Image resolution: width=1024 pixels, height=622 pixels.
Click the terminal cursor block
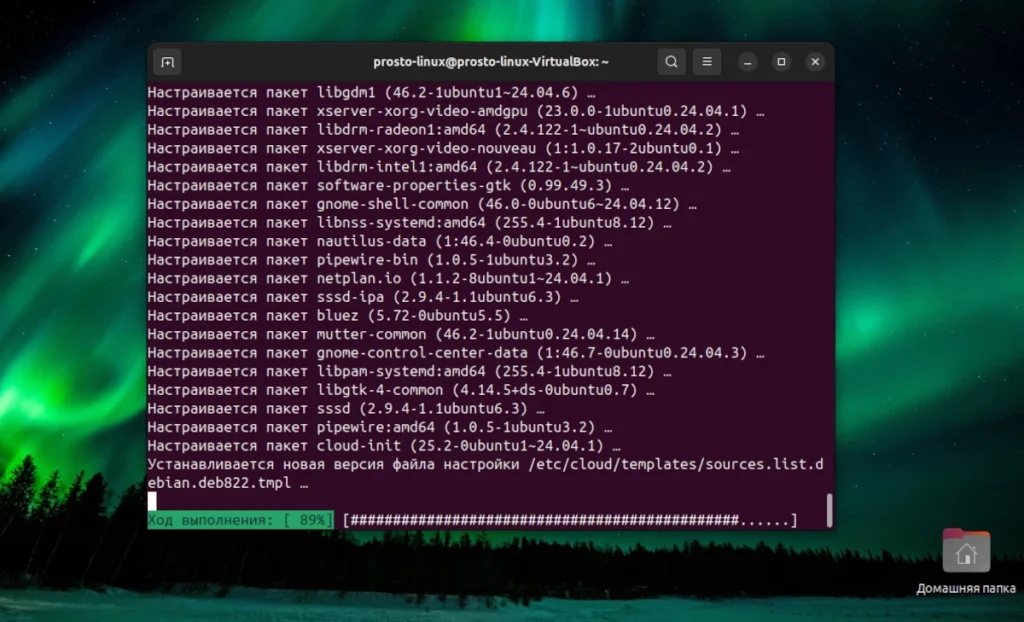pyautogui.click(x=152, y=501)
